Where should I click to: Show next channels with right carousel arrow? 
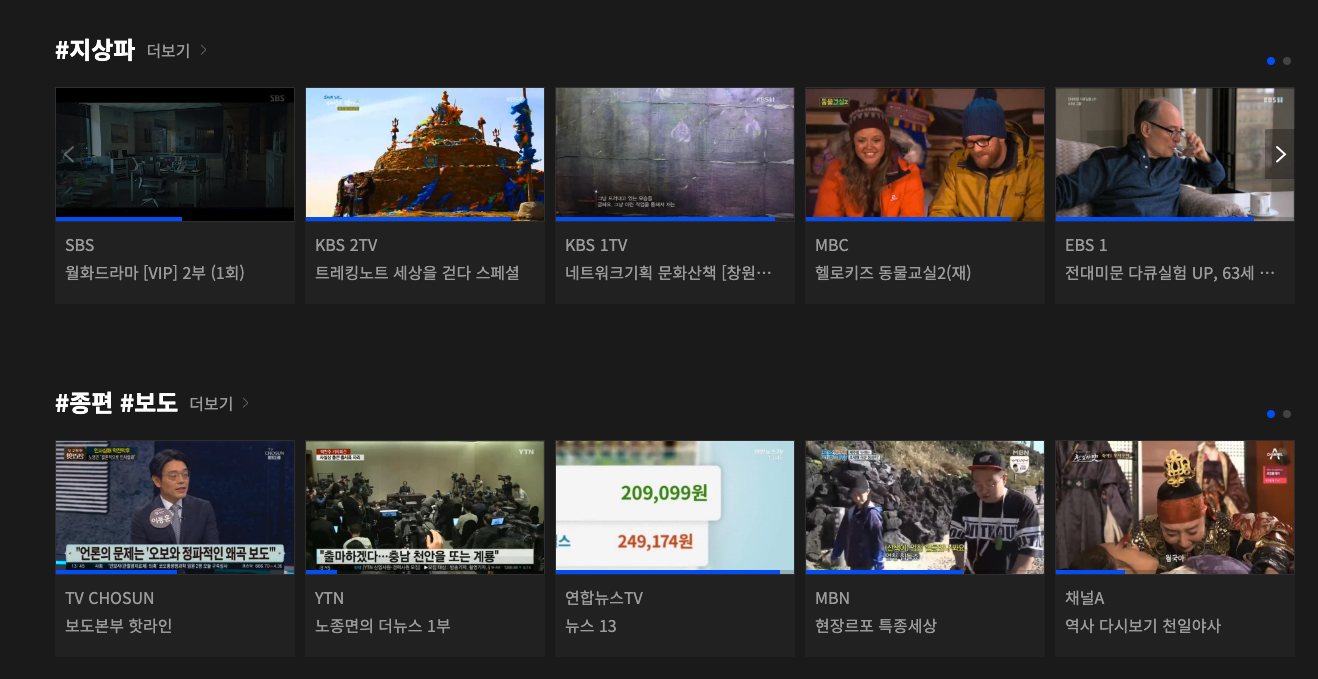click(x=1280, y=154)
